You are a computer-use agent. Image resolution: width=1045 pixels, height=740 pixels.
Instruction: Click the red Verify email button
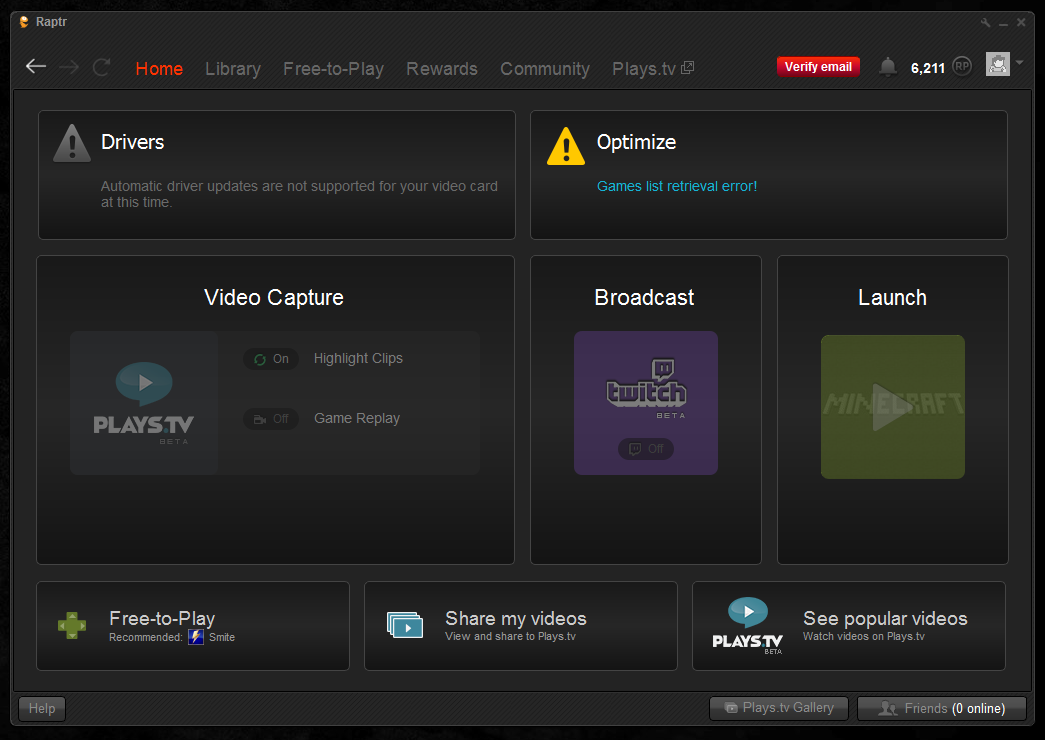pyautogui.click(x=818, y=67)
